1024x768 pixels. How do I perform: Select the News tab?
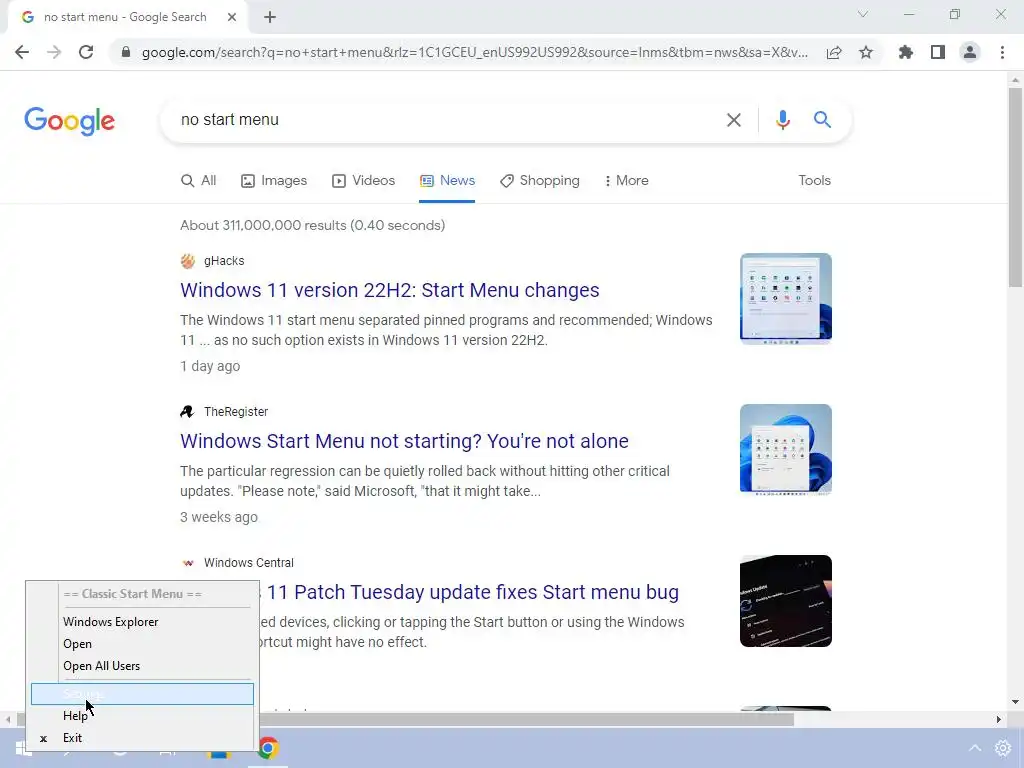click(447, 180)
